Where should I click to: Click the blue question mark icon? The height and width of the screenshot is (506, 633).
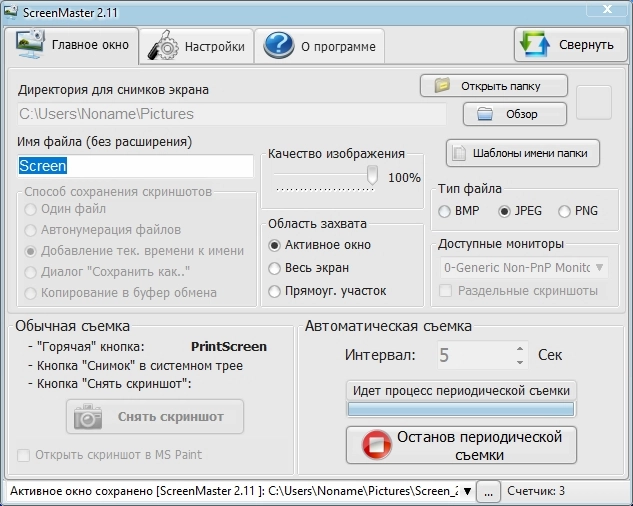(279, 45)
